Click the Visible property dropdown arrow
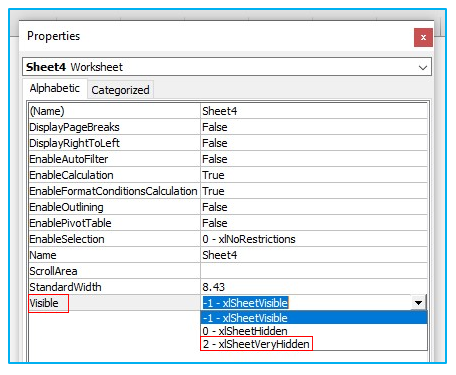The image size is (456, 375). [x=418, y=303]
